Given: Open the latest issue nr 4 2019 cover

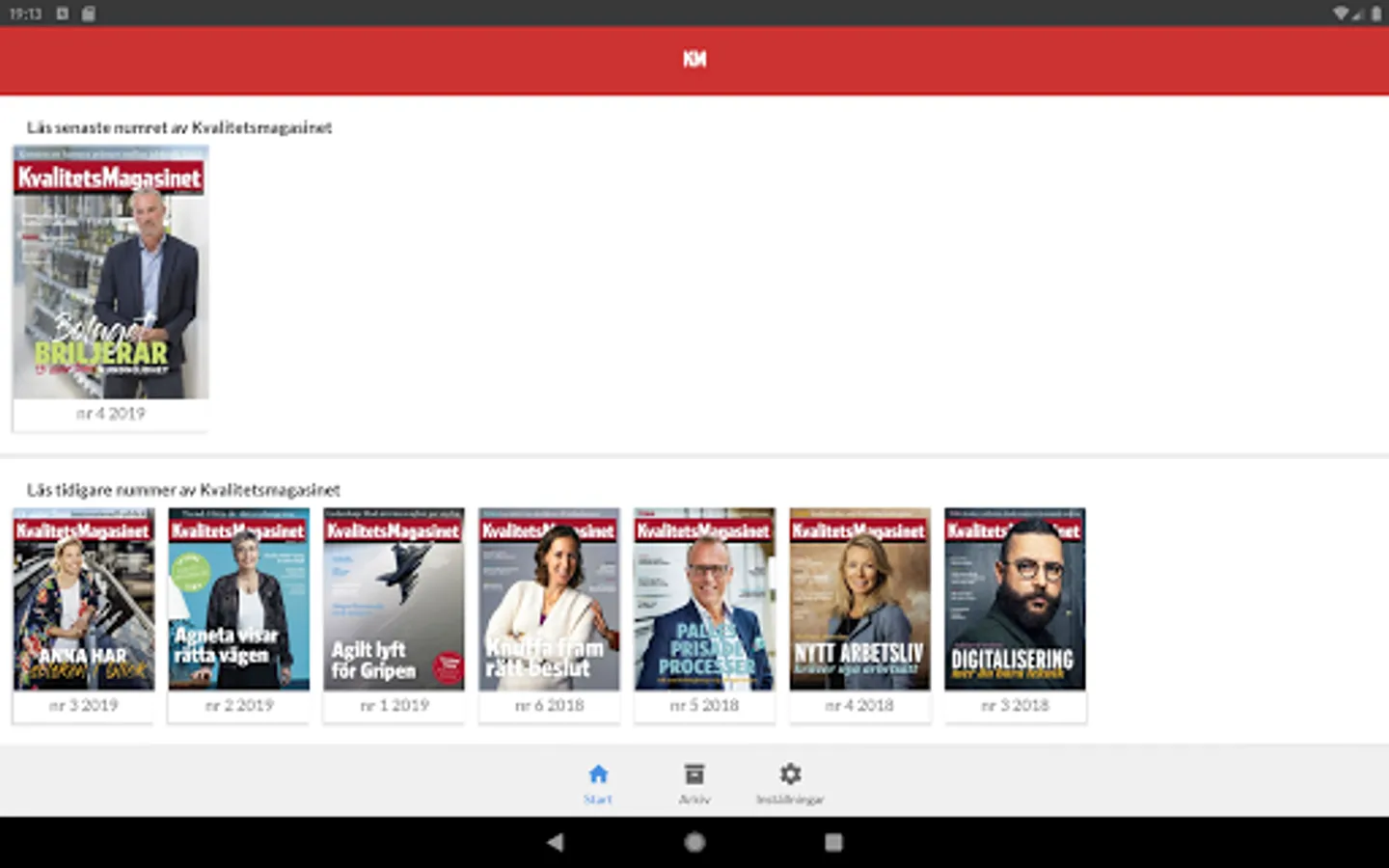Looking at the screenshot, I should point(111,272).
